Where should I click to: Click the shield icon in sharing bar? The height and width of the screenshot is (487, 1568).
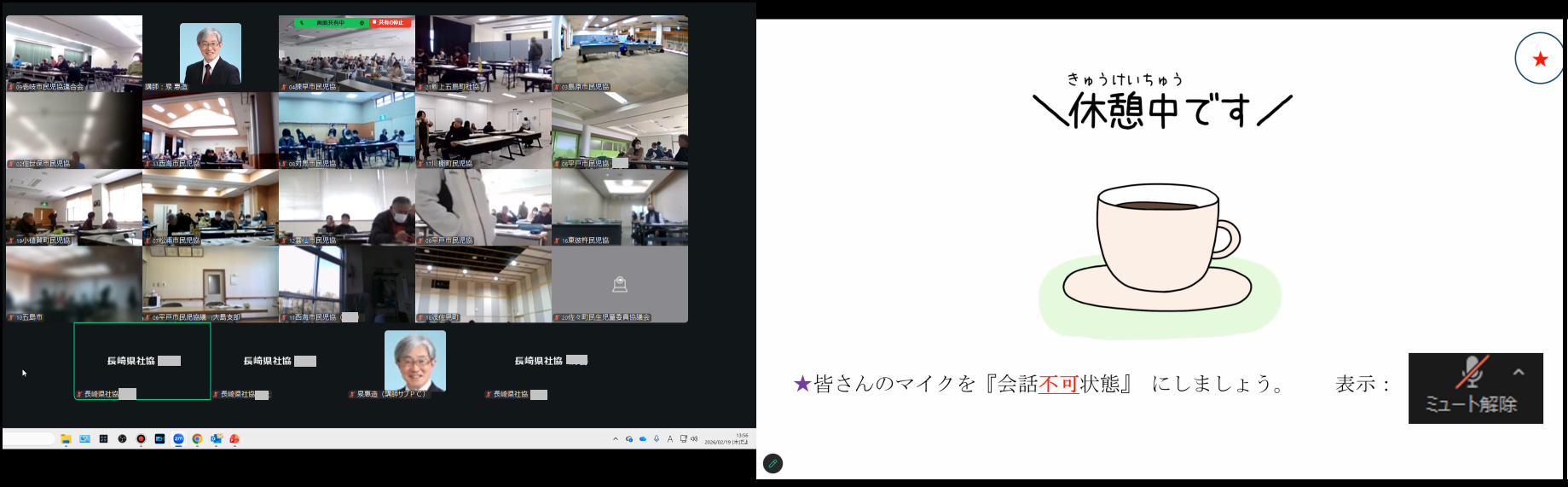tap(362, 23)
